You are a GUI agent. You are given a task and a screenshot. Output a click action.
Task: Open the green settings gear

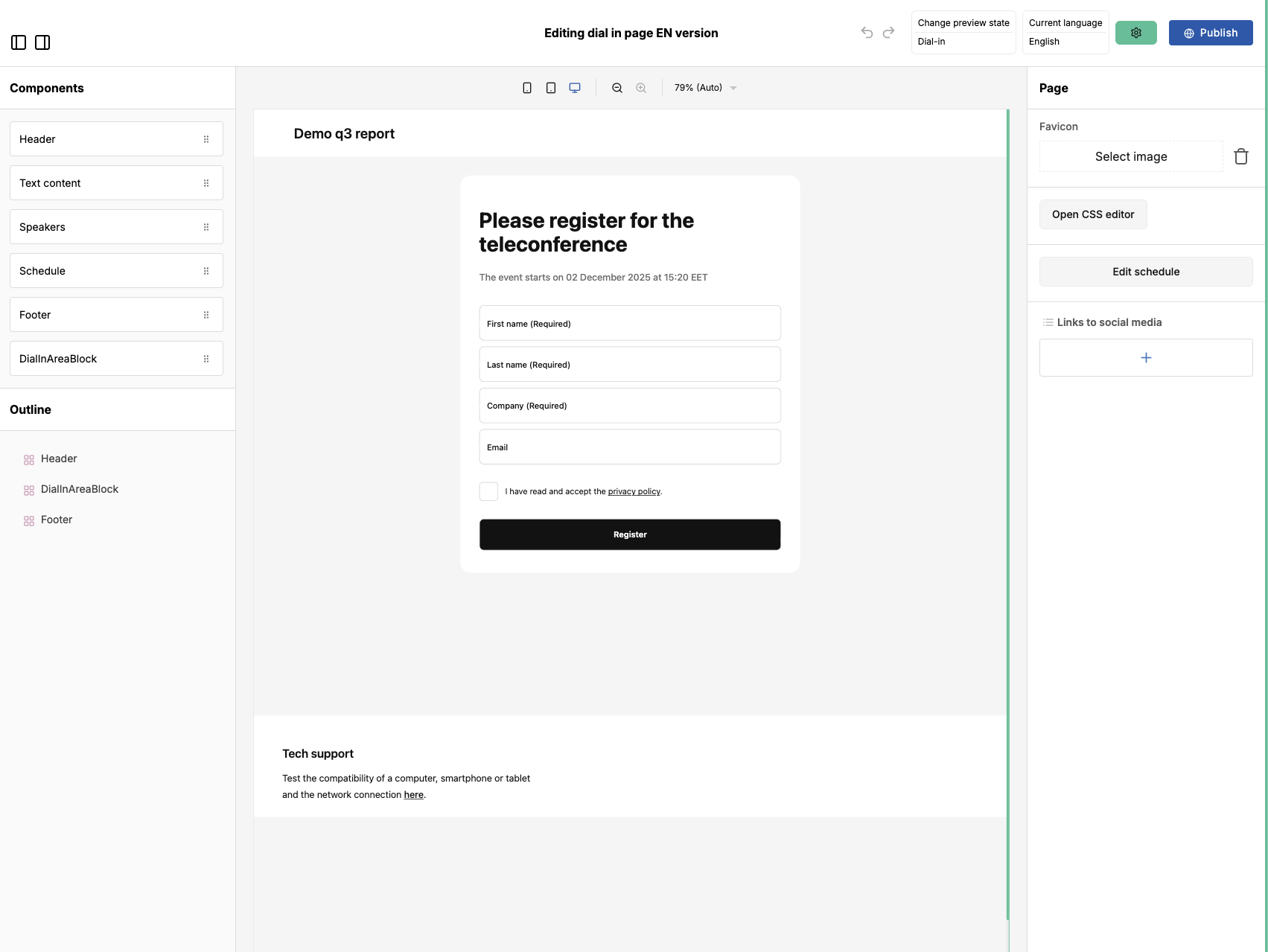tap(1136, 33)
